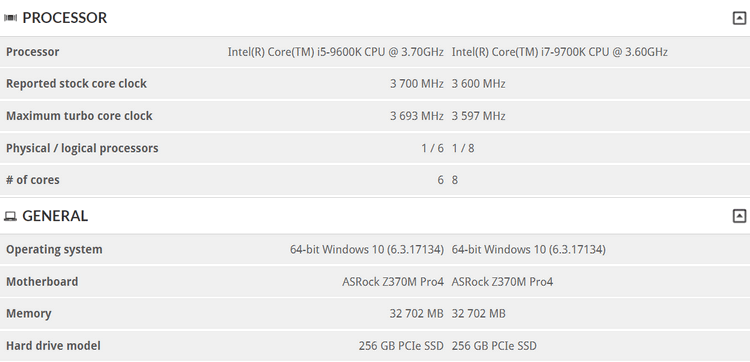Select the Maximum turbo core clock row

(x=375, y=116)
